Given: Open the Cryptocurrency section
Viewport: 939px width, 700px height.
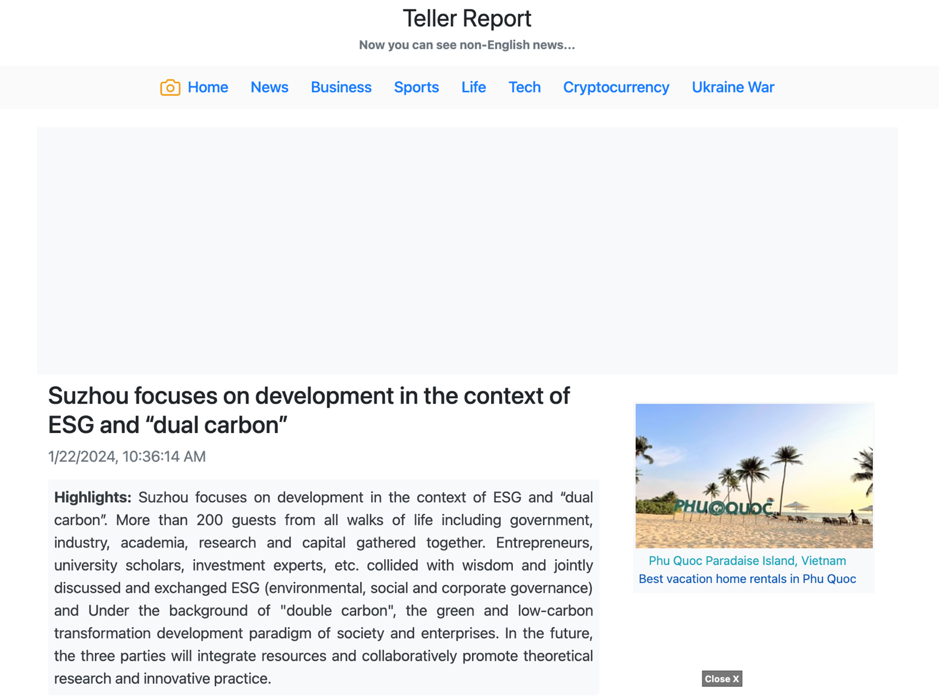Looking at the screenshot, I should [616, 87].
